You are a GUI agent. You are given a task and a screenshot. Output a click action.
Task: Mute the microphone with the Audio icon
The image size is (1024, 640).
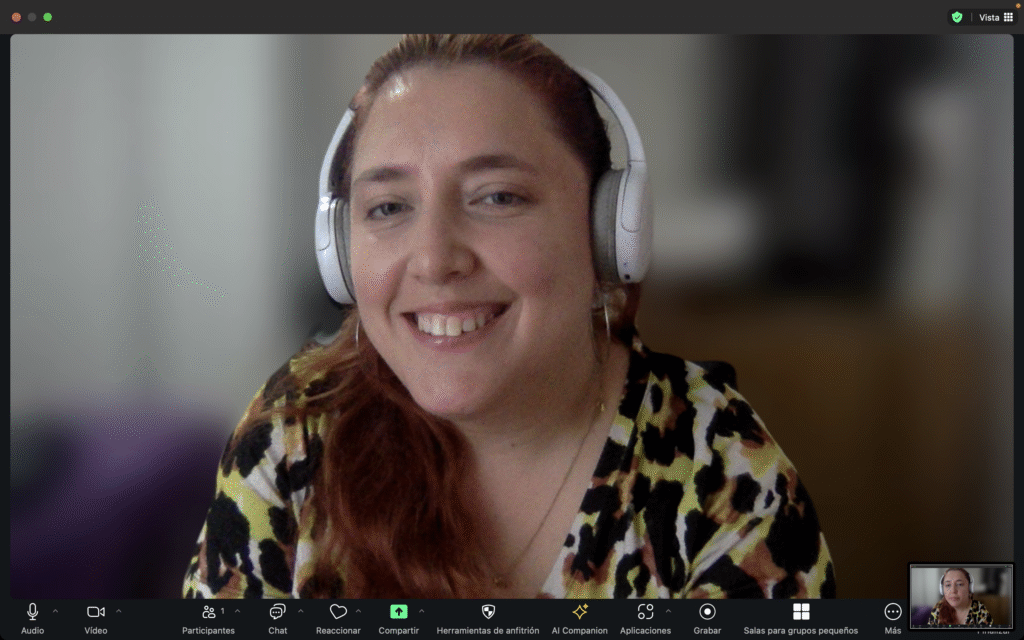pyautogui.click(x=32, y=611)
